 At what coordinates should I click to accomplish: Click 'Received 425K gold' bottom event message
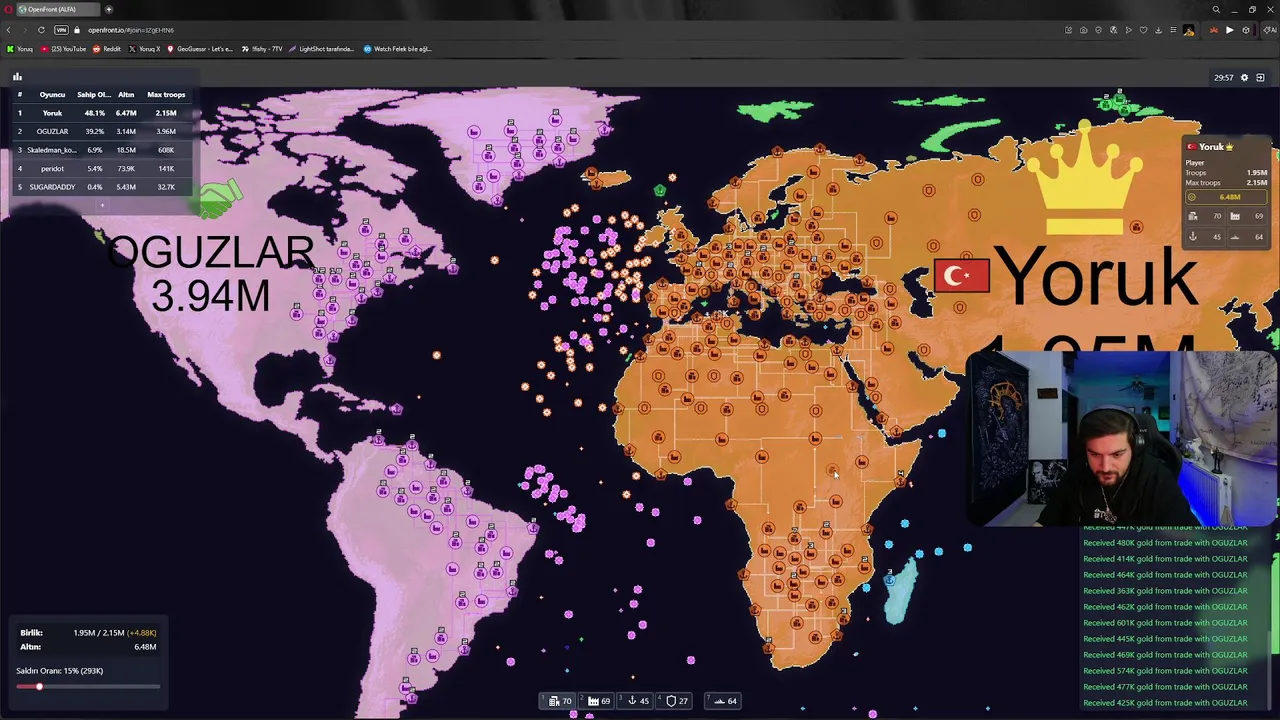(1165, 703)
